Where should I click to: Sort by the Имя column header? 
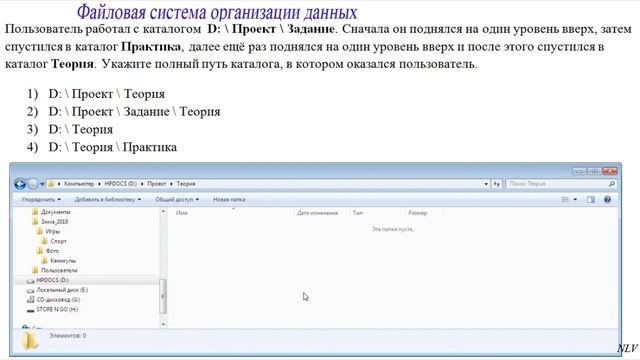click(x=182, y=213)
